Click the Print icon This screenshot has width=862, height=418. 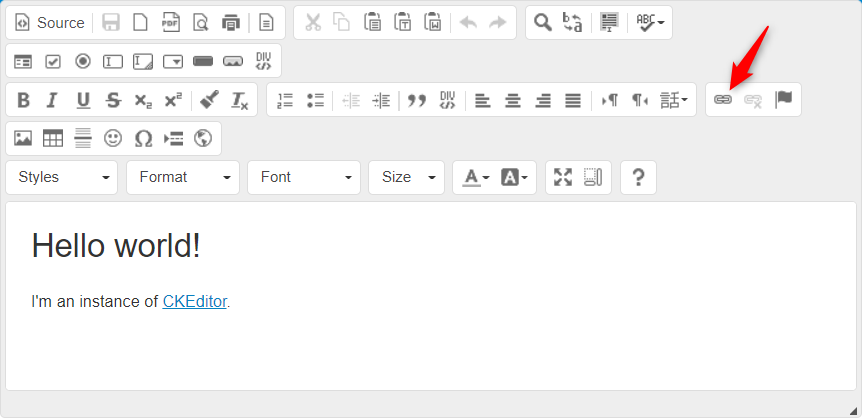[x=230, y=23]
